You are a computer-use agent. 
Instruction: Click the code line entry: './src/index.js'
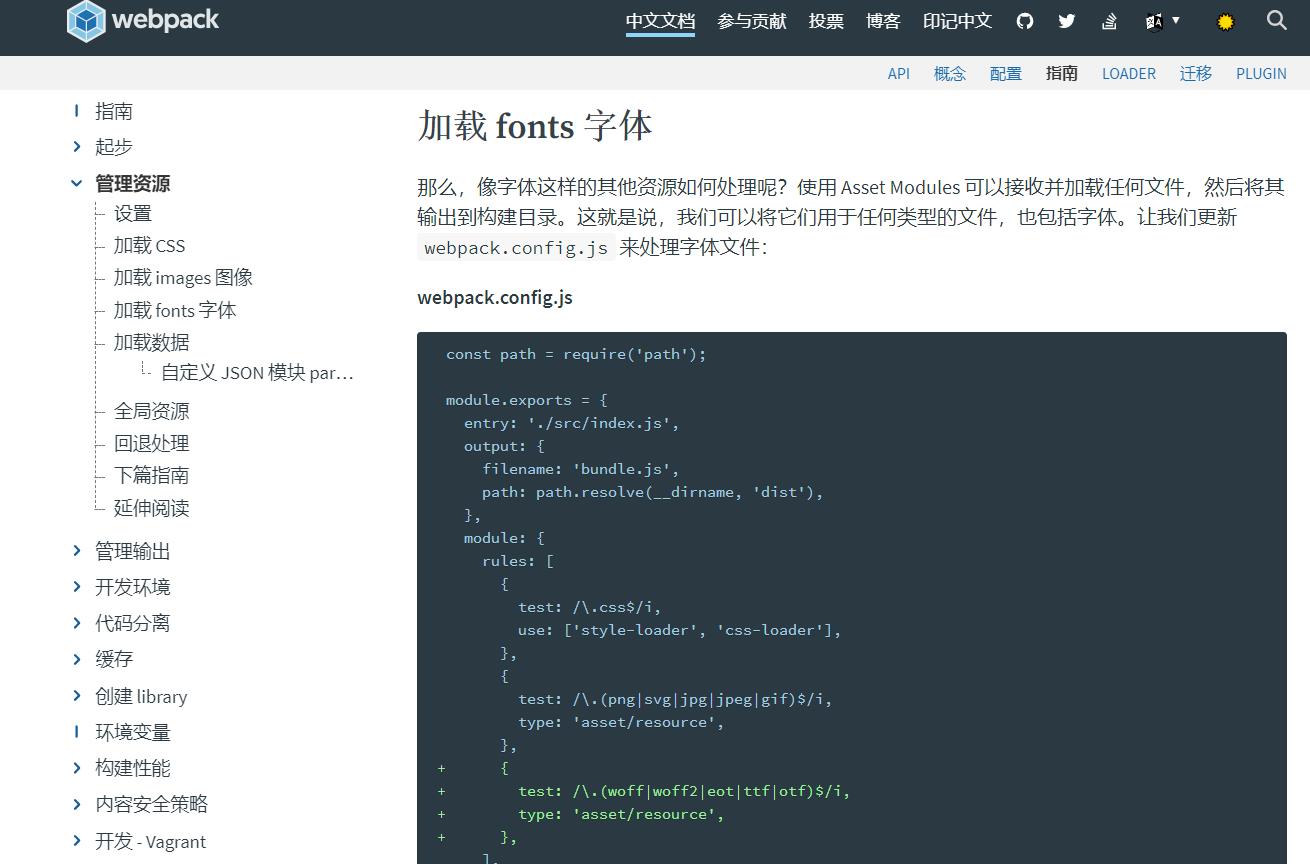572,423
